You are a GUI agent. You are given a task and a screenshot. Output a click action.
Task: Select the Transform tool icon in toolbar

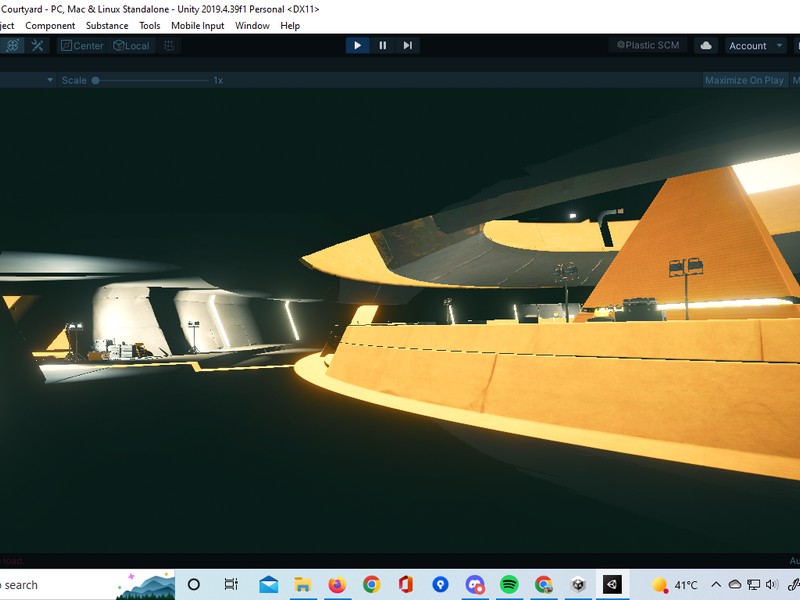click(13, 45)
